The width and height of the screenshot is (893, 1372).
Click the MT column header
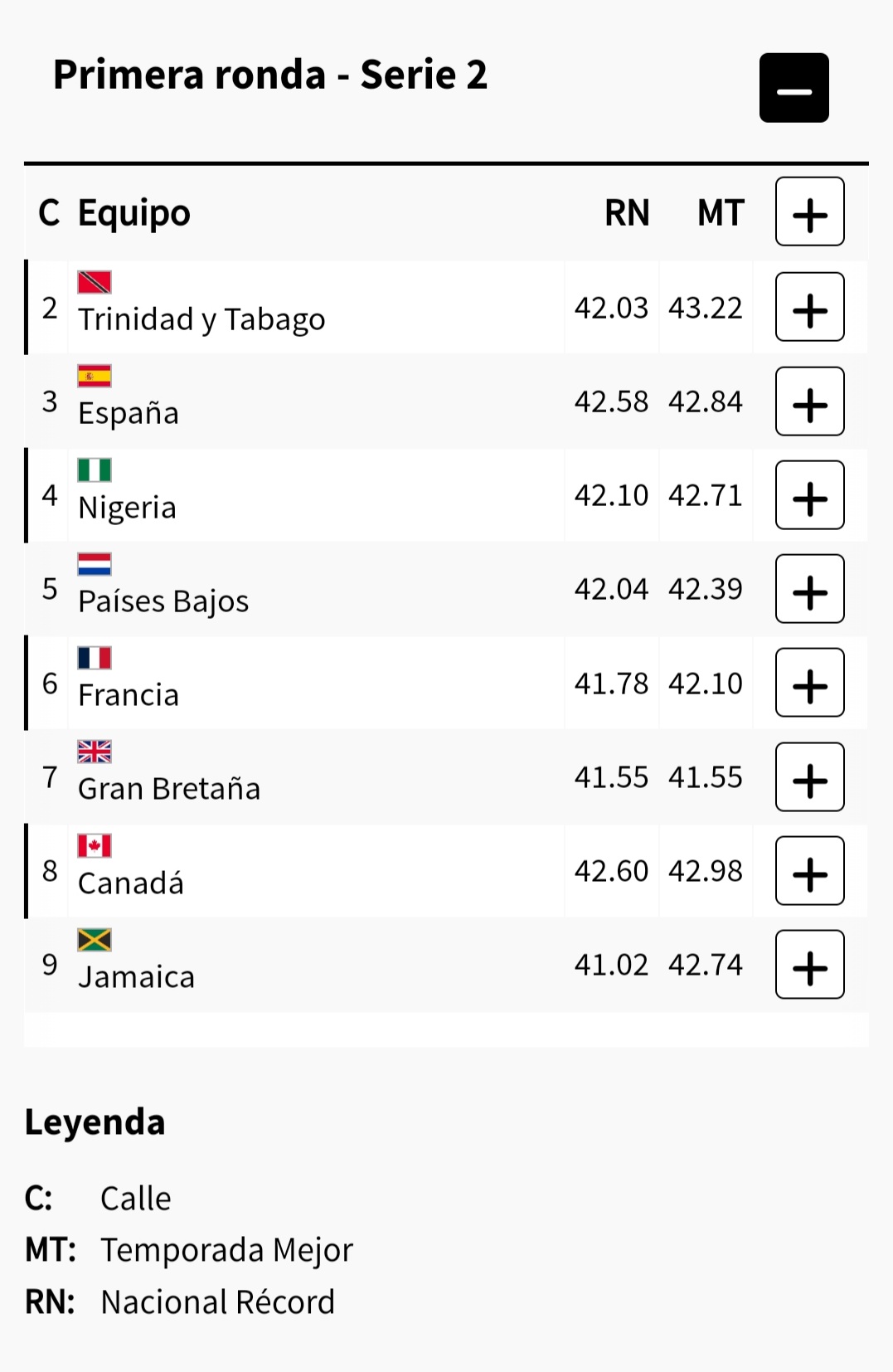point(721,213)
